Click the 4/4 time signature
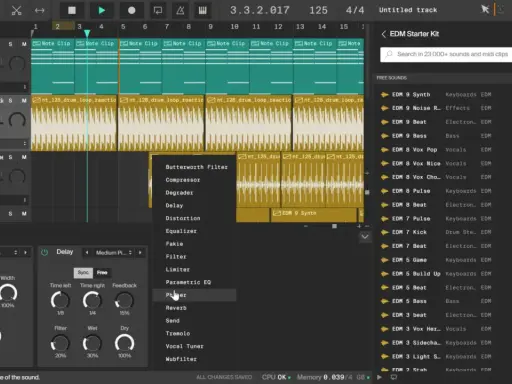 (355, 10)
